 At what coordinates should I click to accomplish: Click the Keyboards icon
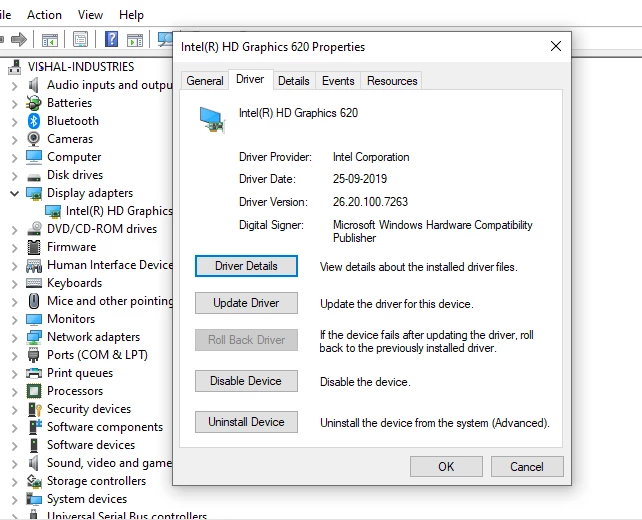pos(34,283)
